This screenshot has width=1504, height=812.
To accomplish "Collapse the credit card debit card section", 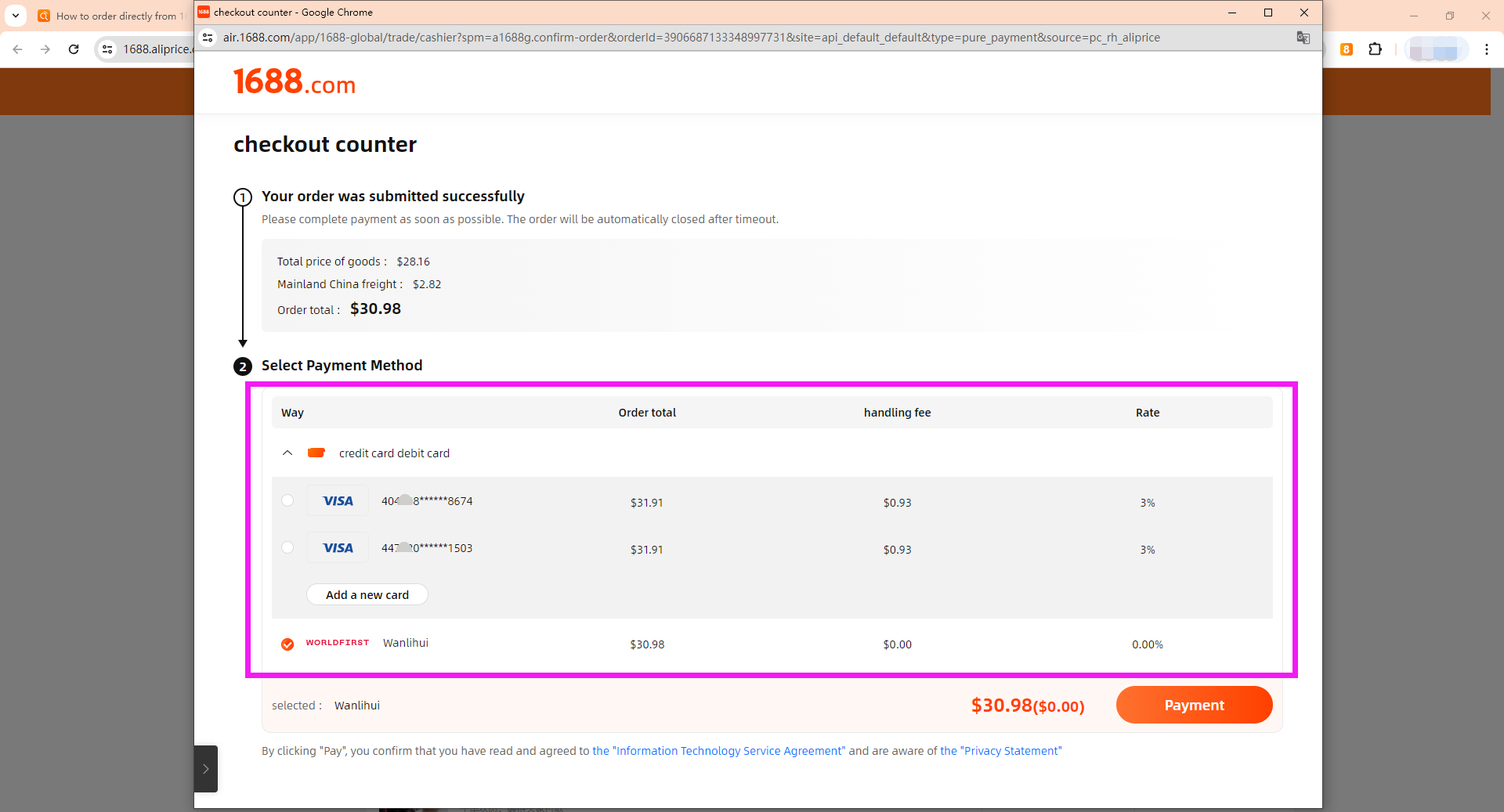I will [x=287, y=453].
